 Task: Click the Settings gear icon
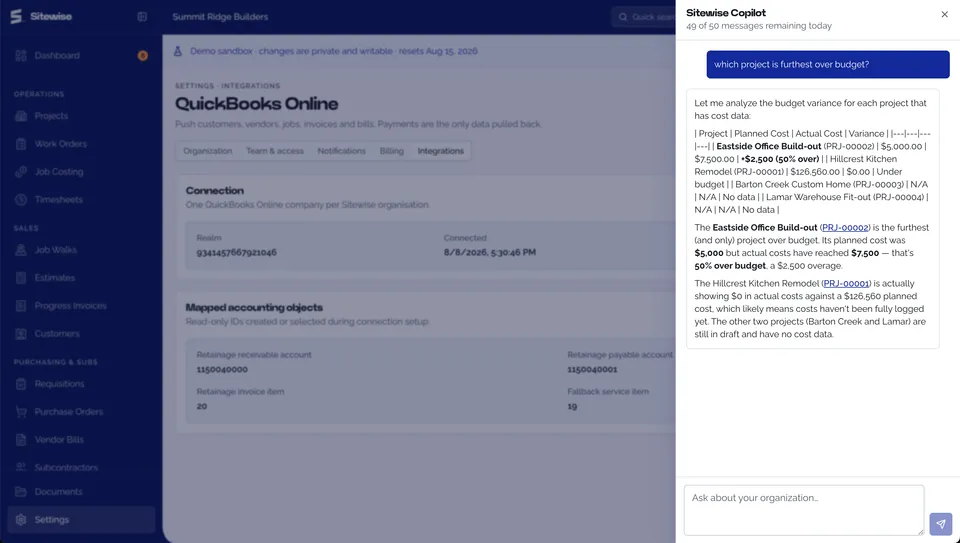(21, 520)
